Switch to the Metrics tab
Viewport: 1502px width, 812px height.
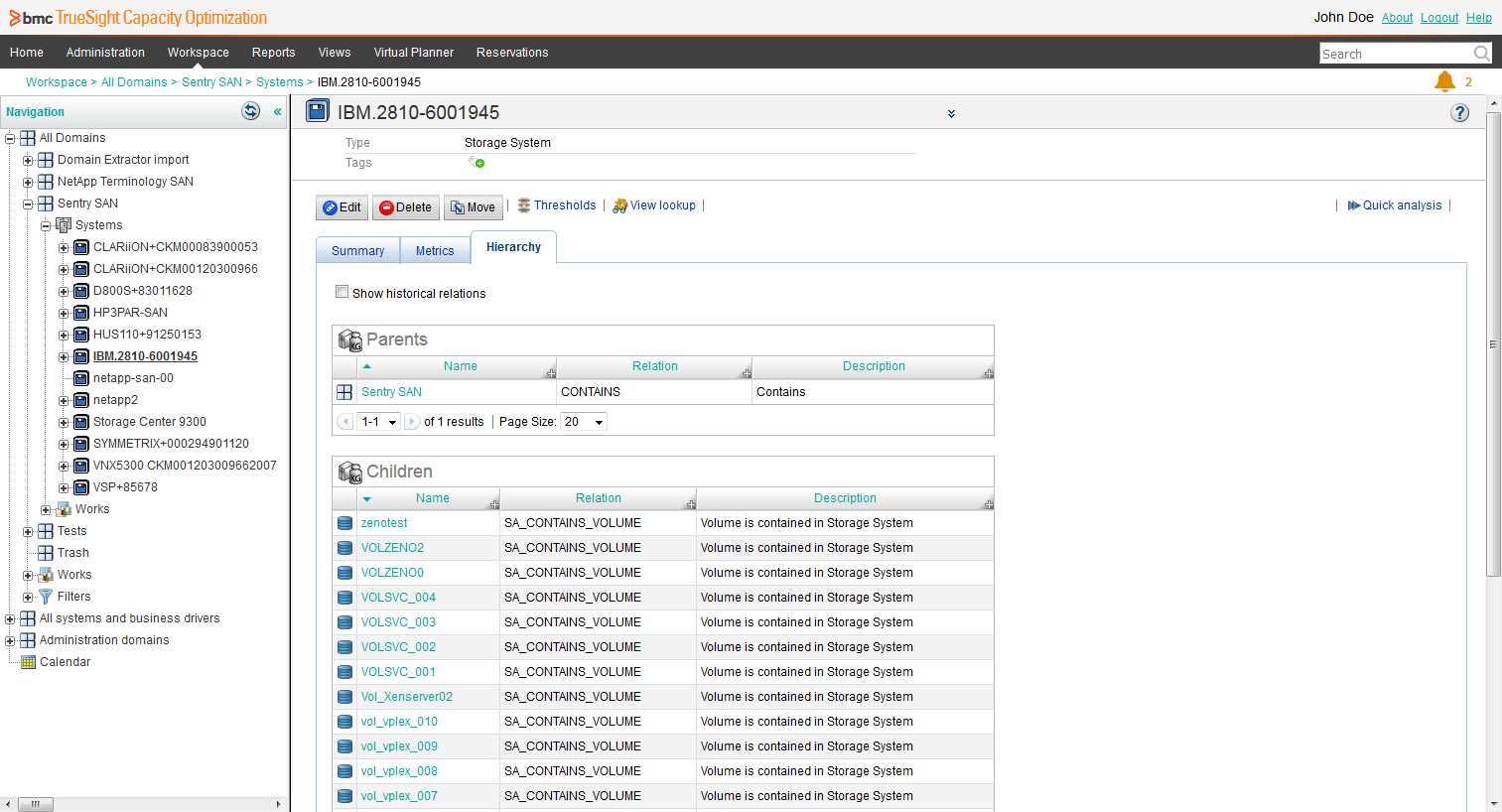coord(435,250)
